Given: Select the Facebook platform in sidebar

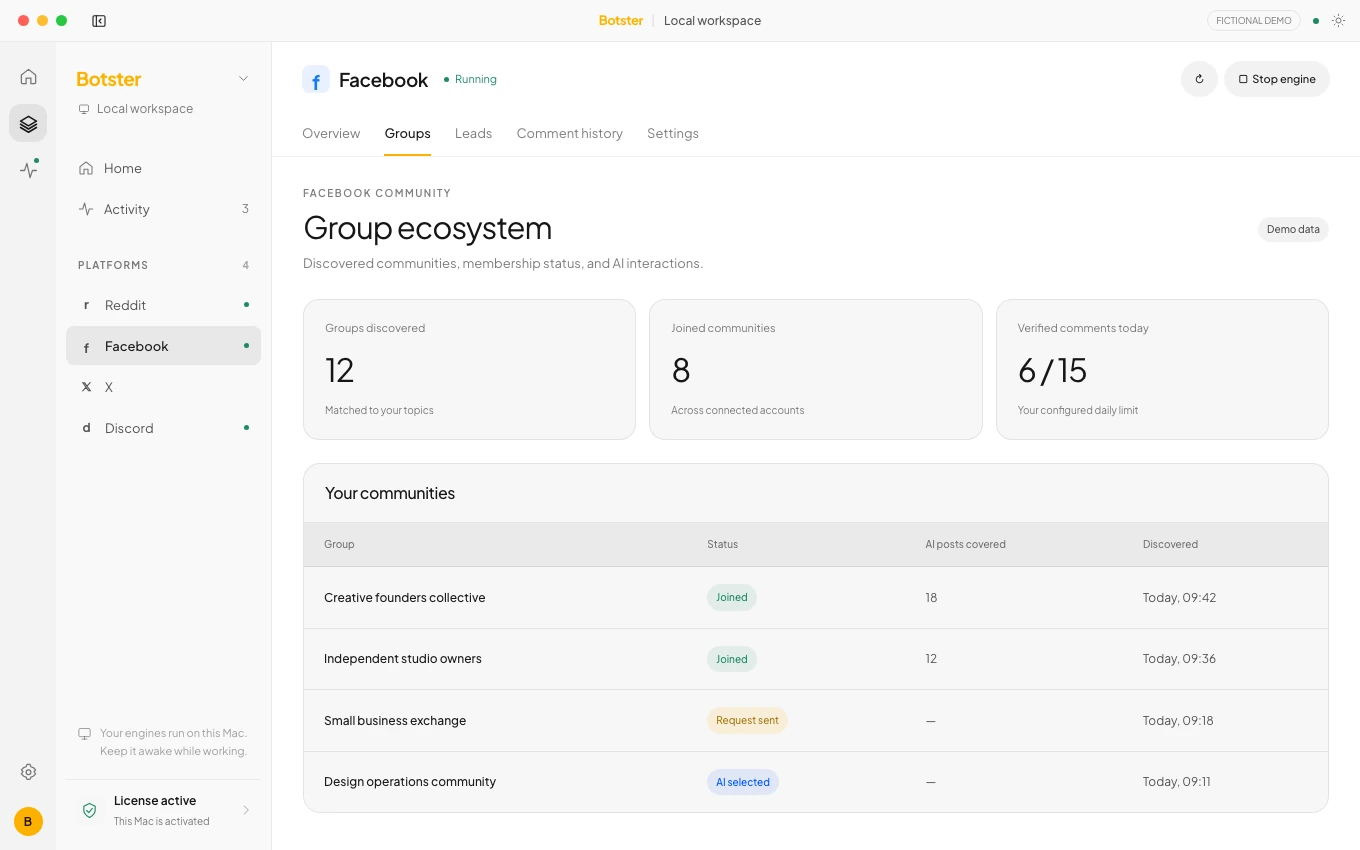Looking at the screenshot, I should pos(163,346).
